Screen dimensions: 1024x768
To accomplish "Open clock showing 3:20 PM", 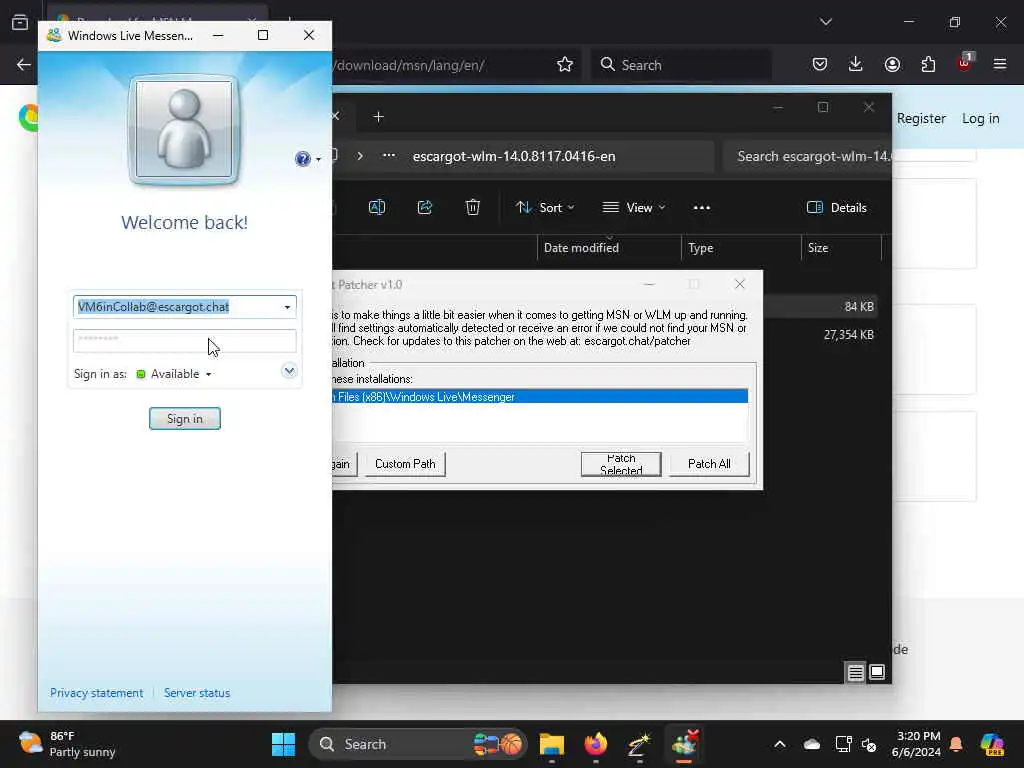I will (x=916, y=744).
